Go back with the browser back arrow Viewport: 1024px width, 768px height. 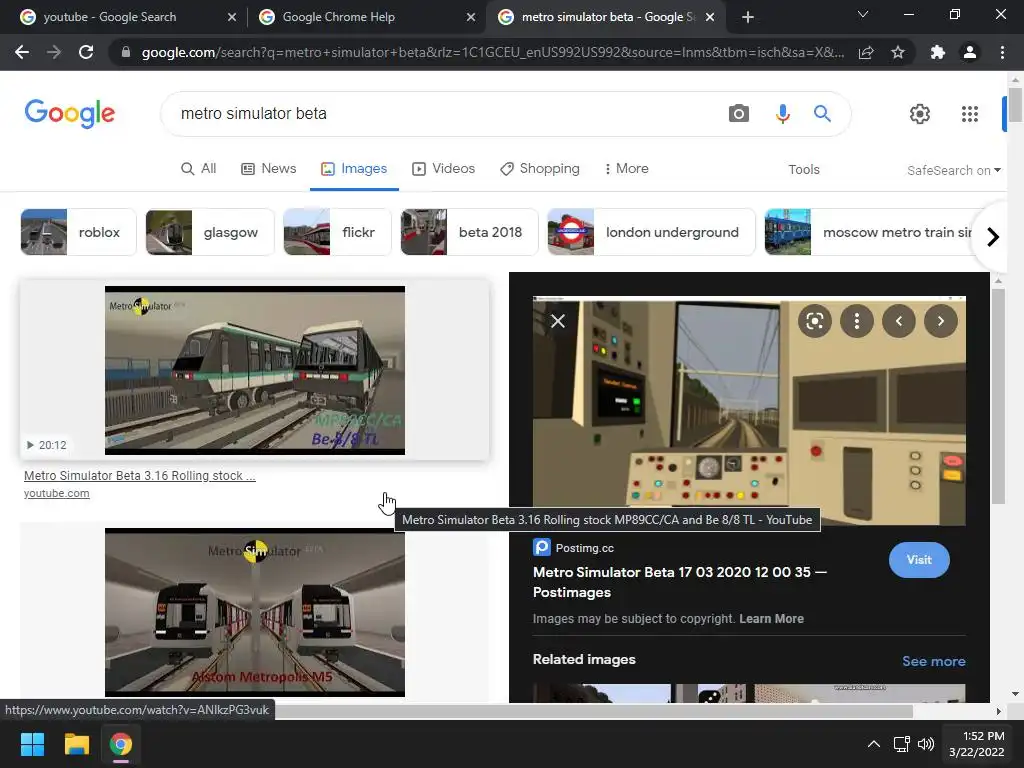[22, 52]
